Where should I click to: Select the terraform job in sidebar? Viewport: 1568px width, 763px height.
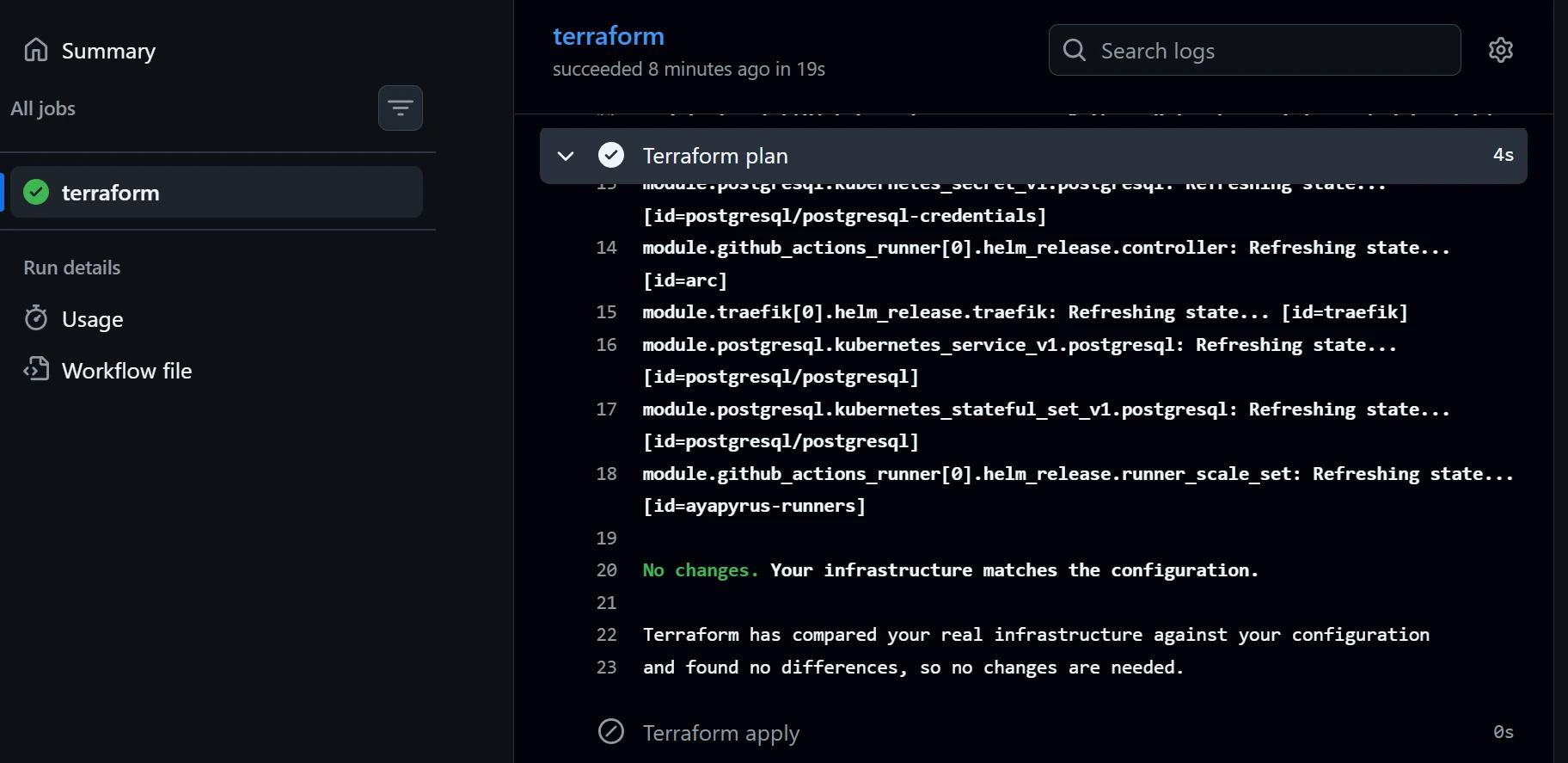click(217, 192)
